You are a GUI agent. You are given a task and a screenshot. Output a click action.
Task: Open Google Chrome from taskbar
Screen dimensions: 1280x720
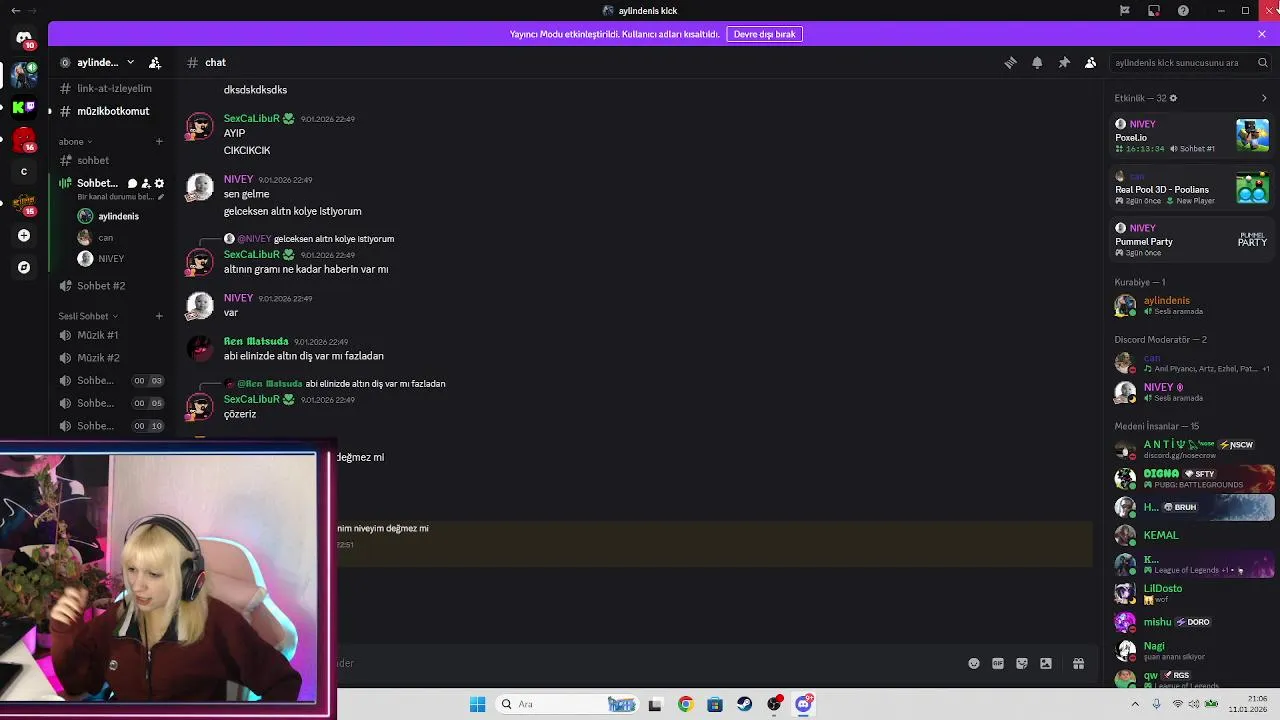[685, 704]
